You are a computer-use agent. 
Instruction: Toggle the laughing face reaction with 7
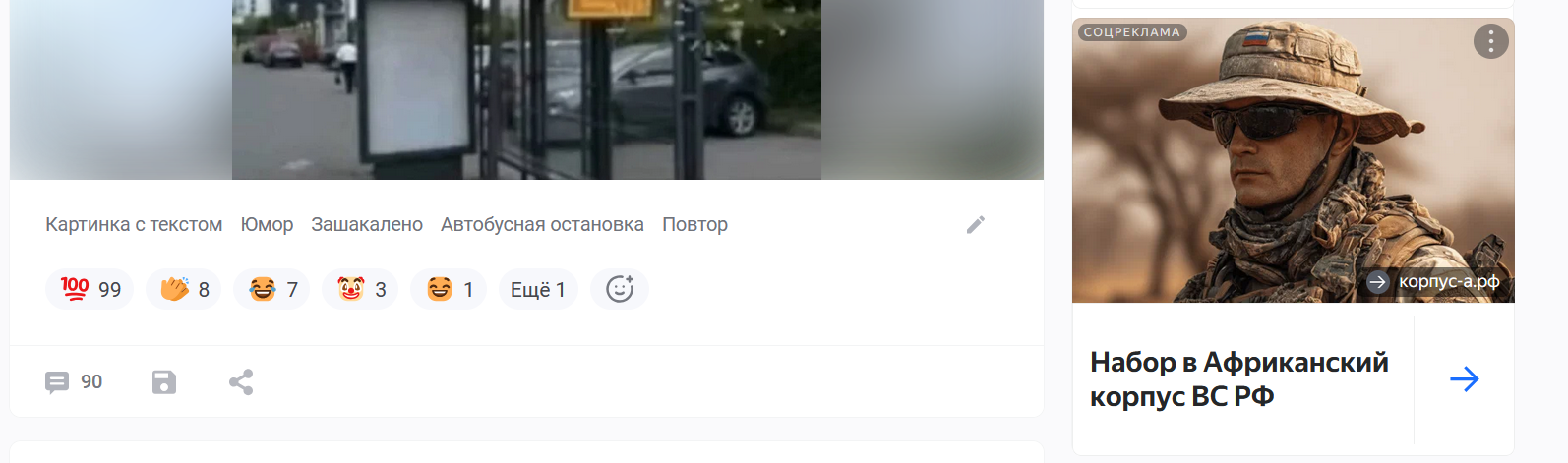271,289
